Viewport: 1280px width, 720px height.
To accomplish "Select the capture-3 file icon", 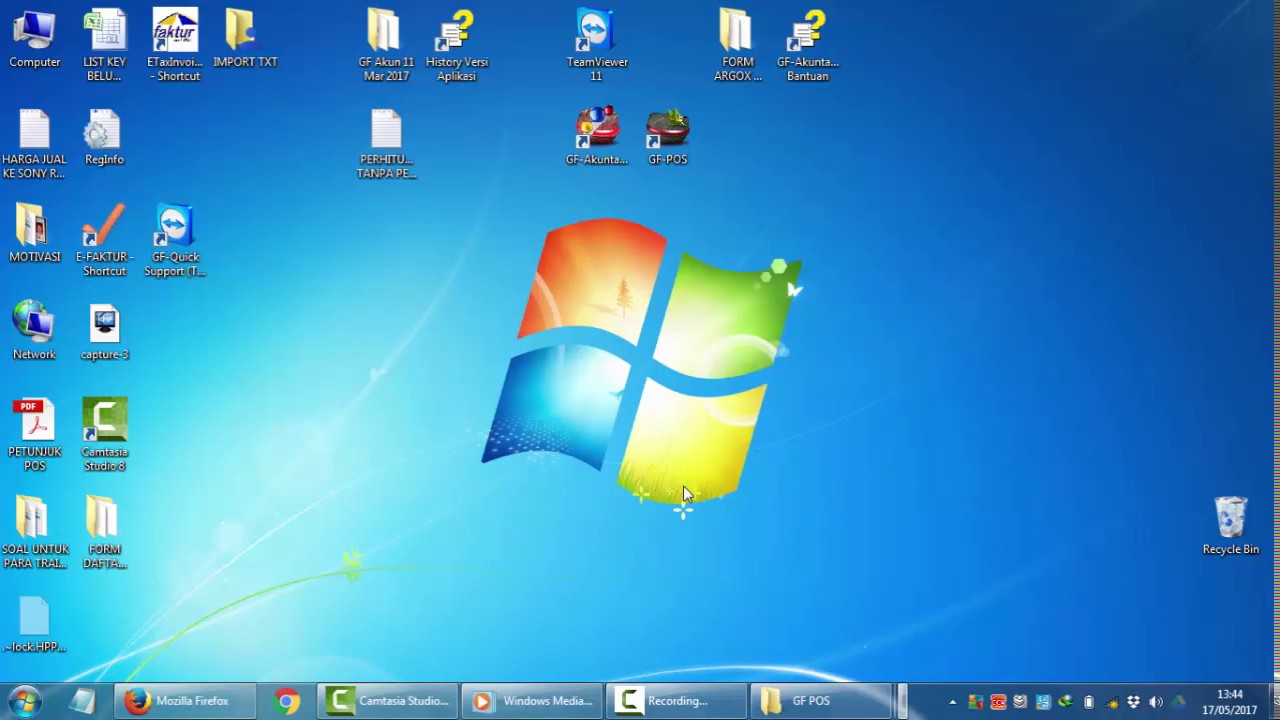I will point(105,332).
